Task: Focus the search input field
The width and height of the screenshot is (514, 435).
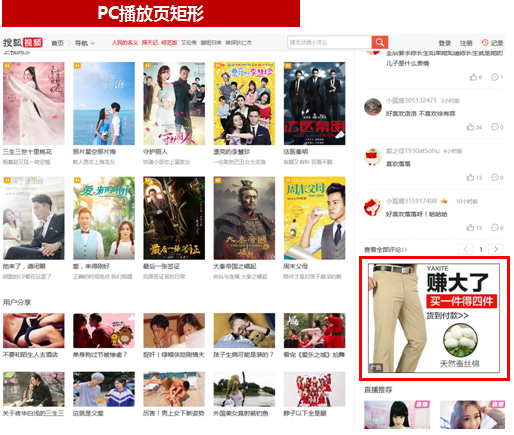Action: [x=329, y=42]
